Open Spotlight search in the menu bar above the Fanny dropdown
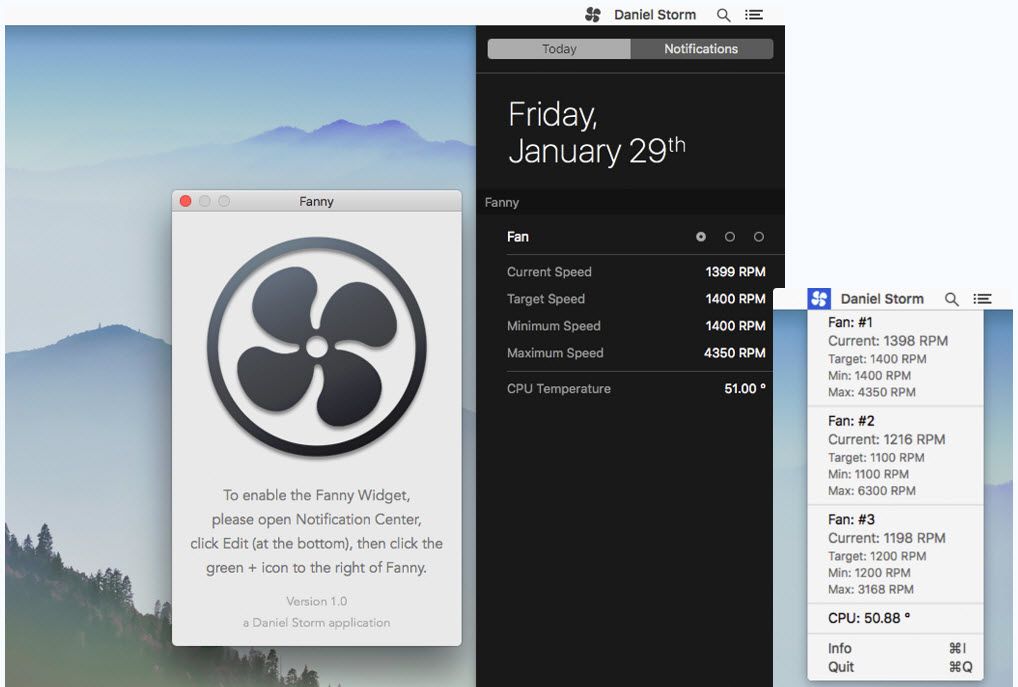Viewport: 1018px width, 687px height. [x=952, y=299]
